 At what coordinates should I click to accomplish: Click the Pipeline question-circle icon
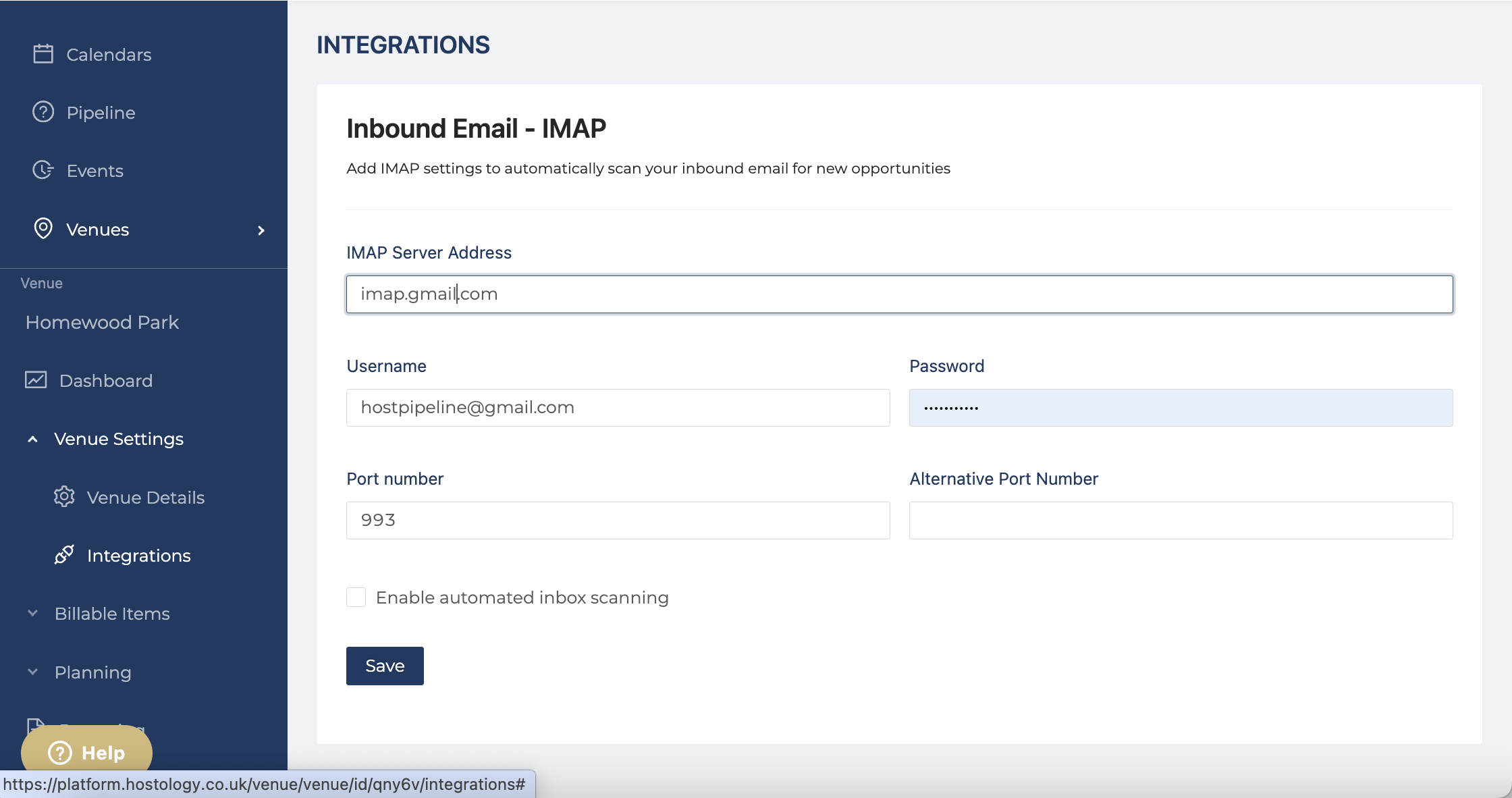coord(43,112)
